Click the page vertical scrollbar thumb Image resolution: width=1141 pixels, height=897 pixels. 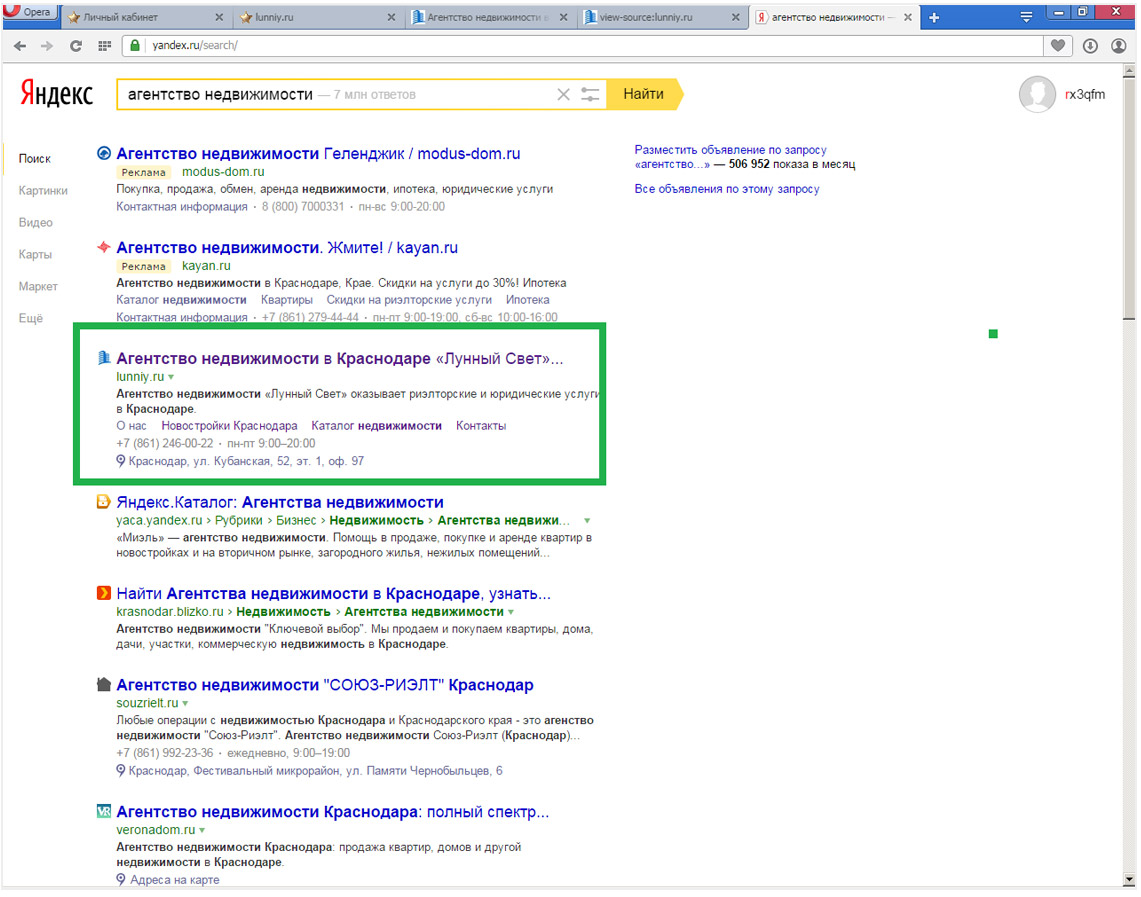point(1129,199)
